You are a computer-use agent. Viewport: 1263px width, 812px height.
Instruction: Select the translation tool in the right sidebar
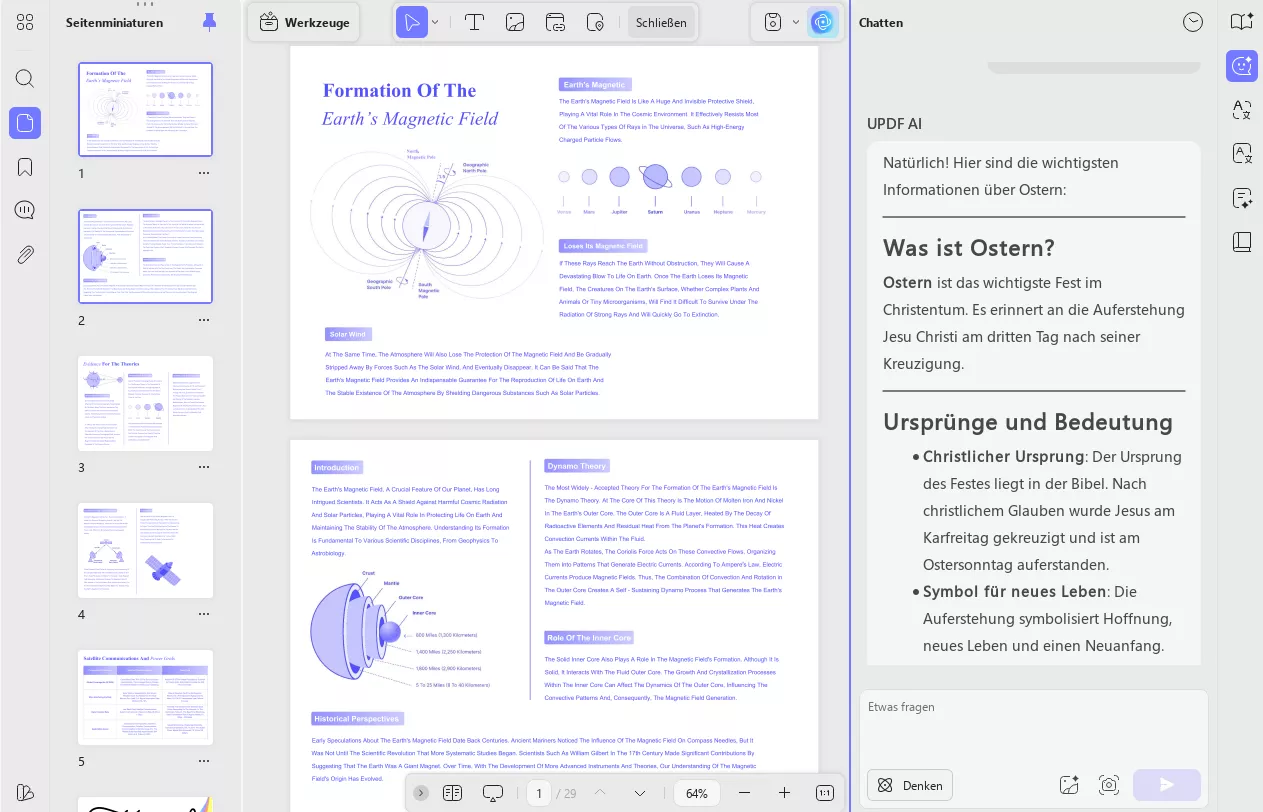(x=1241, y=110)
